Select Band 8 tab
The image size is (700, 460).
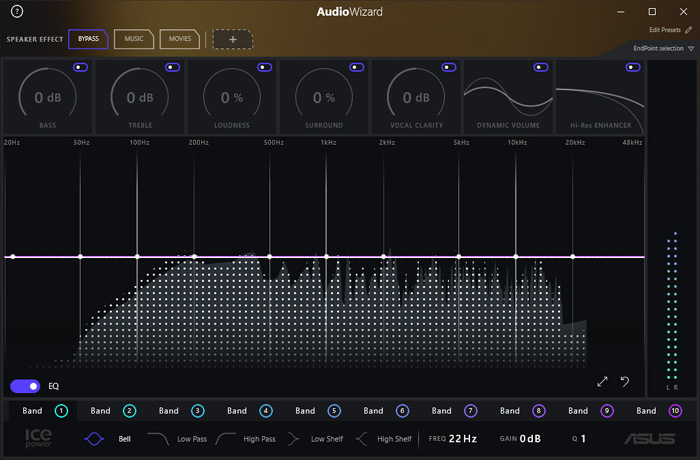tap(523, 411)
